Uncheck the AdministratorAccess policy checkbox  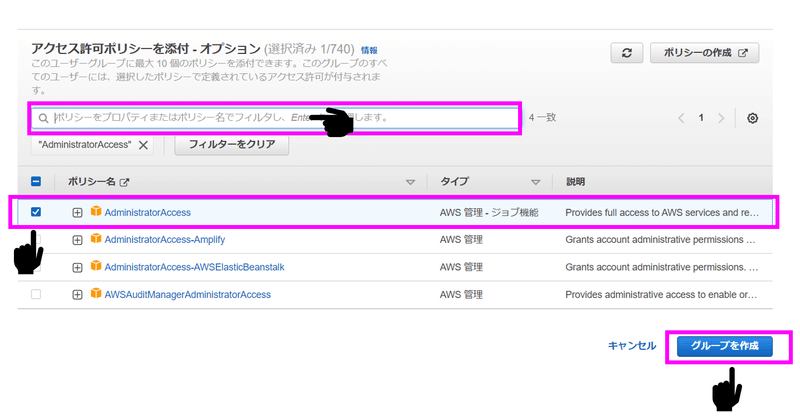[36, 212]
